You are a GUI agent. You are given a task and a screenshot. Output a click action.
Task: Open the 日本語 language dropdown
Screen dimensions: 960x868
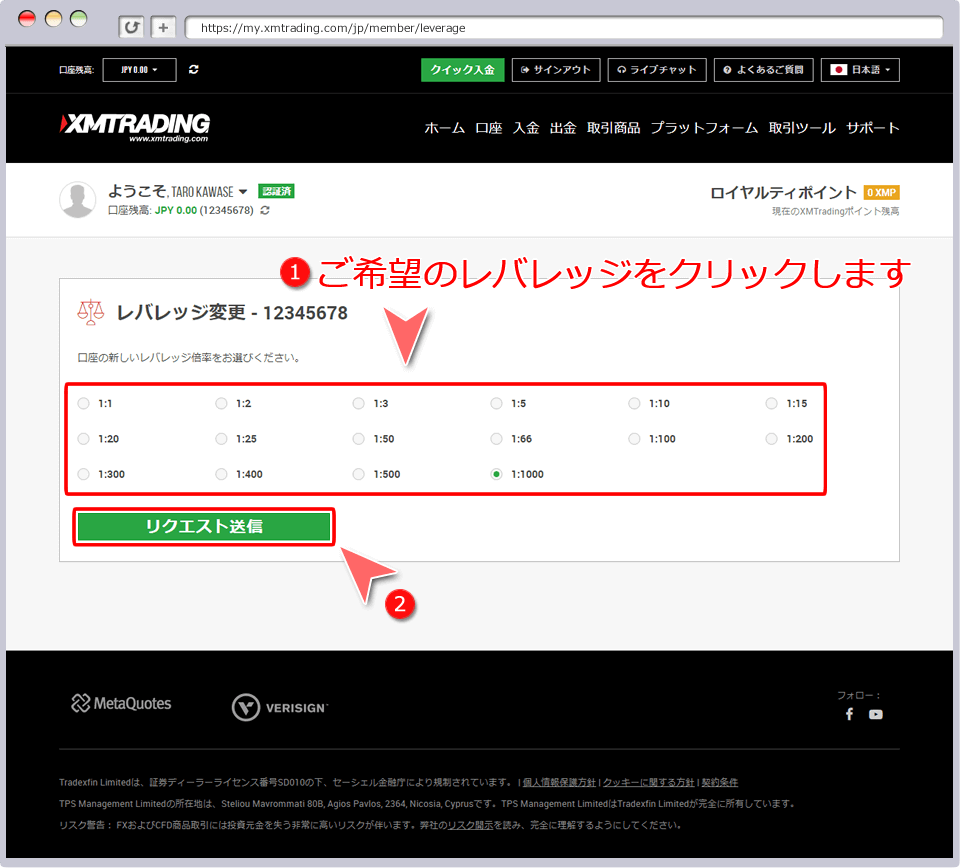pyautogui.click(x=860, y=70)
